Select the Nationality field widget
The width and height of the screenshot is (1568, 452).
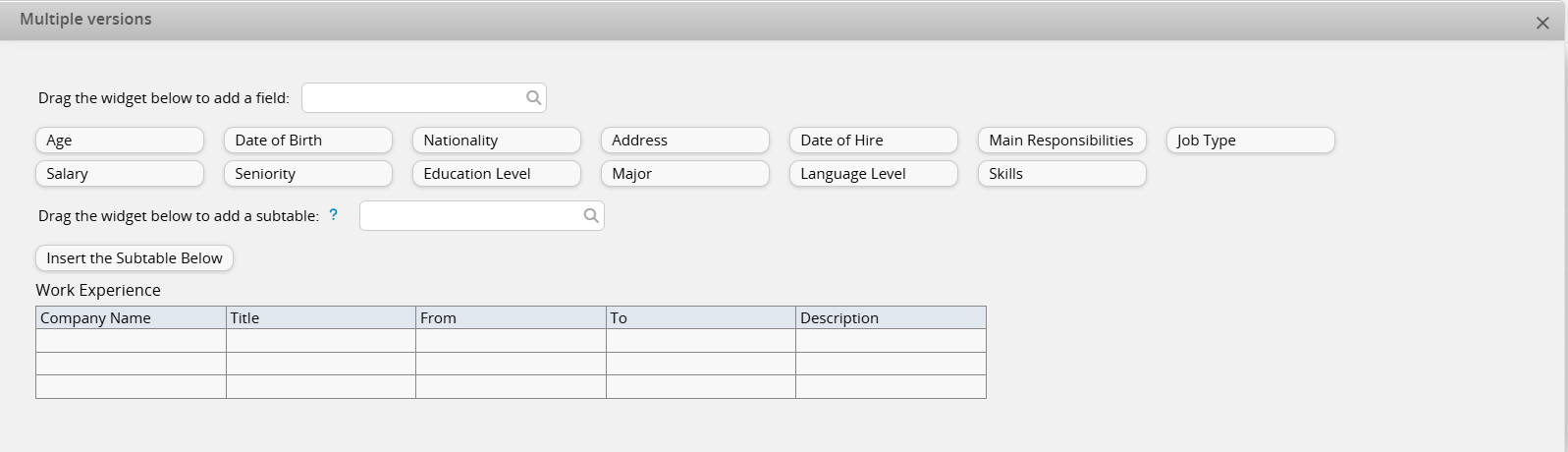pyautogui.click(x=497, y=141)
